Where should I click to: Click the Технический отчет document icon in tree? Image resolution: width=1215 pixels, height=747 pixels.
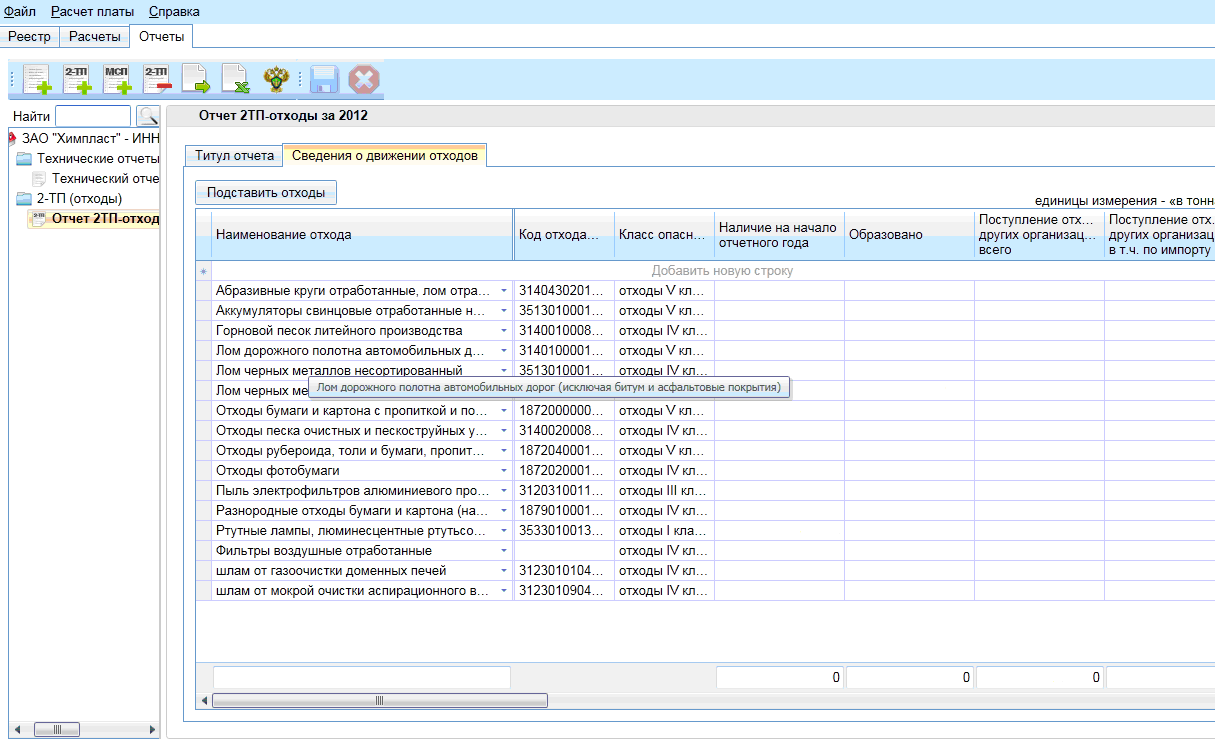(x=41, y=178)
